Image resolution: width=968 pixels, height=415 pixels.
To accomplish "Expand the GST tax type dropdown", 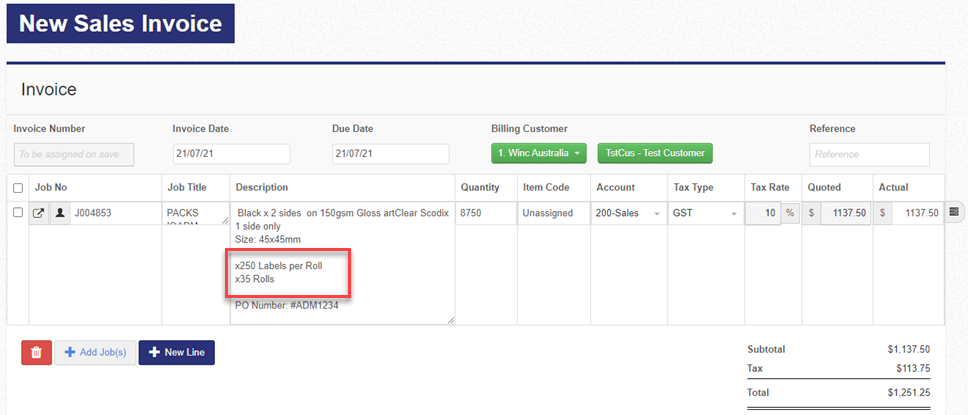I will click(x=705, y=213).
